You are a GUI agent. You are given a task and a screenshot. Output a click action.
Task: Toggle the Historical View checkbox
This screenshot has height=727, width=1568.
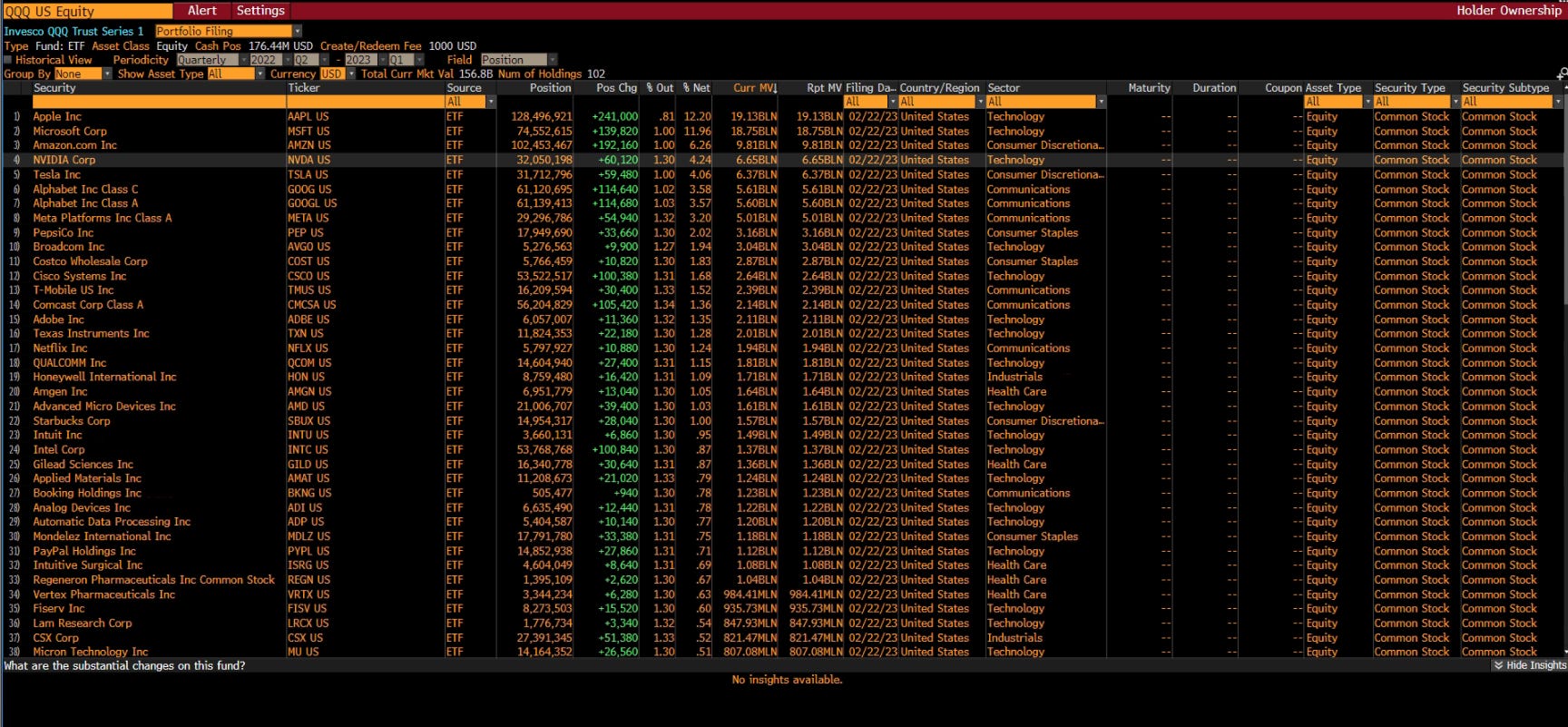(8, 60)
